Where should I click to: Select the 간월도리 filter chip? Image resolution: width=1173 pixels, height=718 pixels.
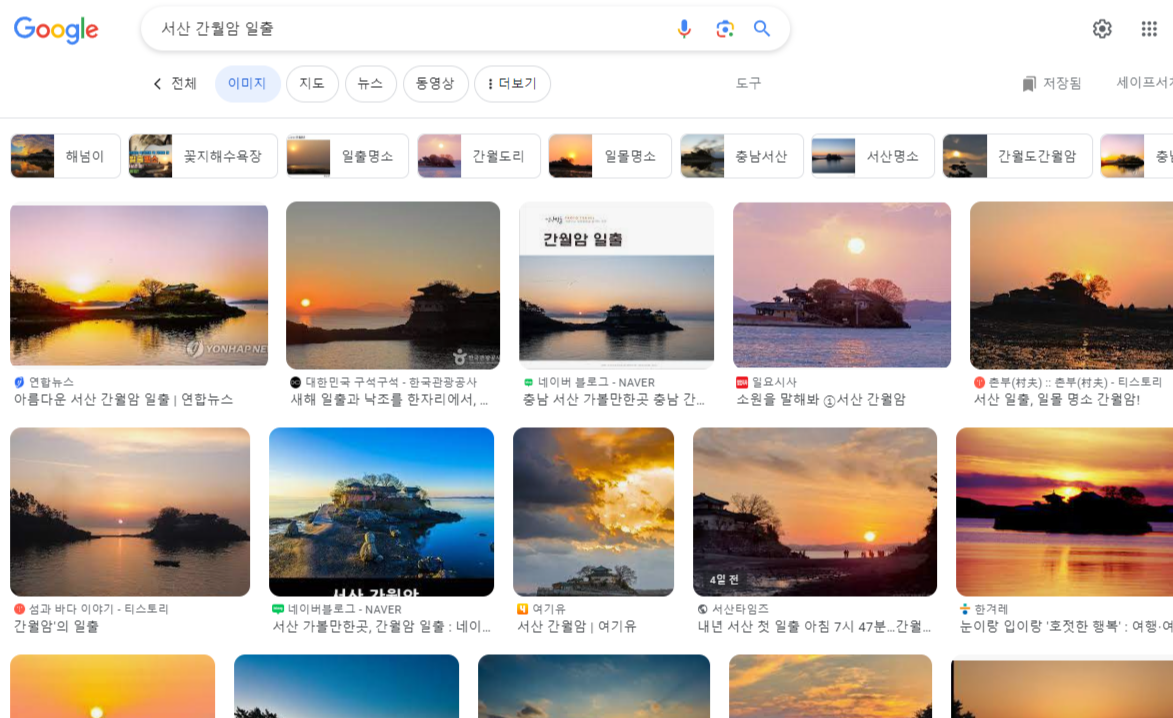coord(479,156)
